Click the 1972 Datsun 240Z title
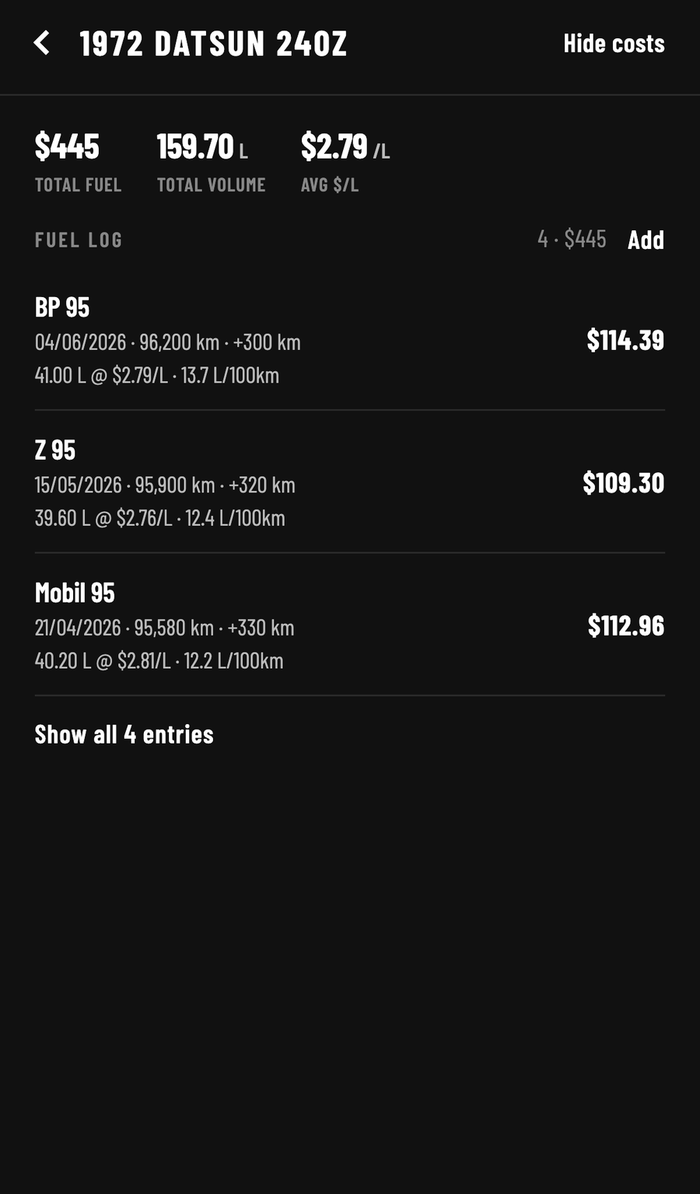Screen dimensions: 700x1194 213,43
